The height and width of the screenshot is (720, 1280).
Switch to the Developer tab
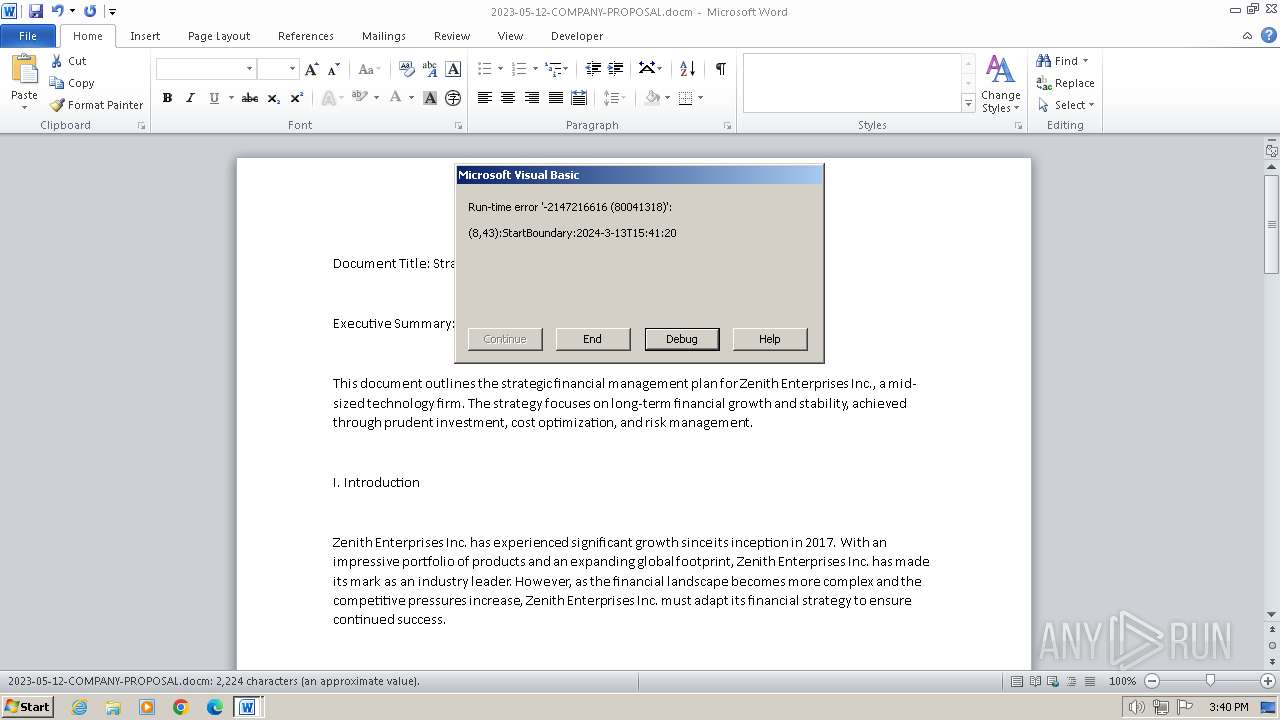(x=577, y=36)
